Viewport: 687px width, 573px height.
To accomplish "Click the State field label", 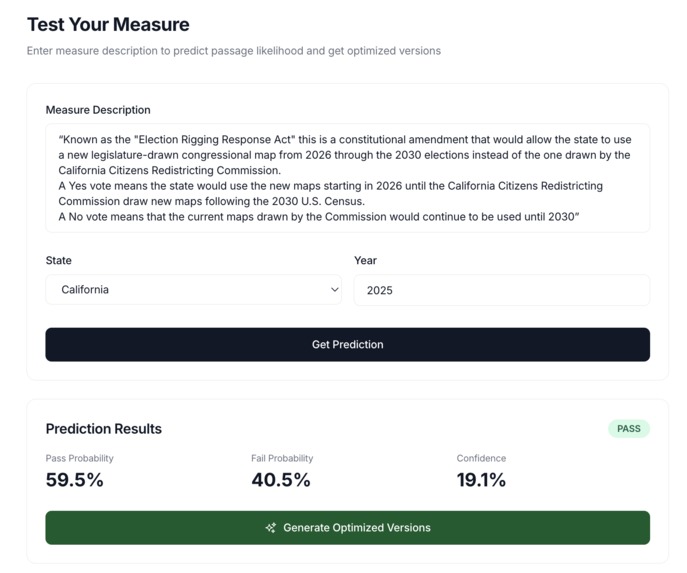I will [x=59, y=260].
